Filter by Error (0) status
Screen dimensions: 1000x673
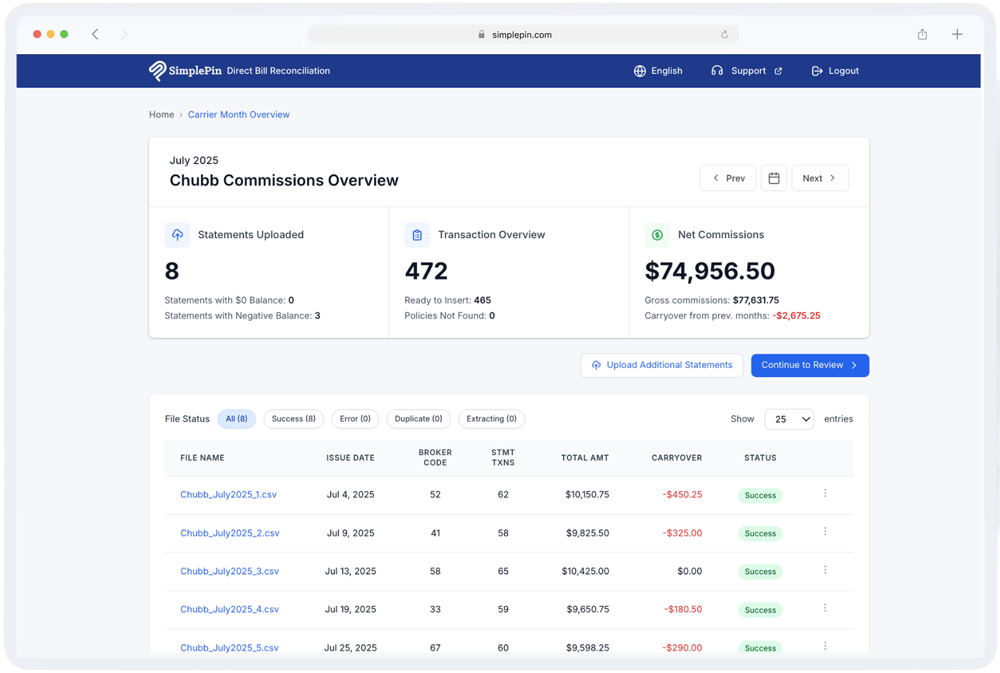pyautogui.click(x=355, y=419)
